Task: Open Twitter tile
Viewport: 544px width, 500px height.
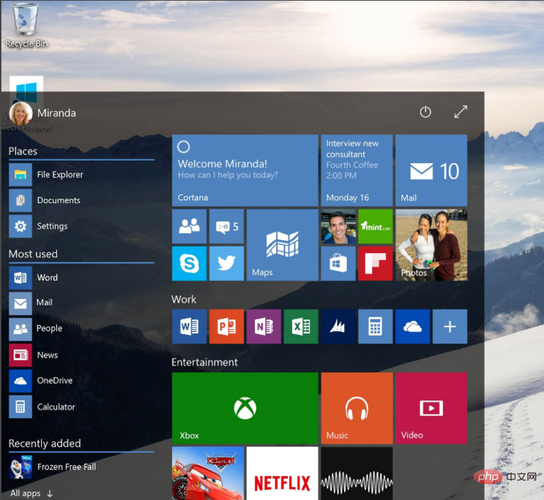Action: (227, 263)
